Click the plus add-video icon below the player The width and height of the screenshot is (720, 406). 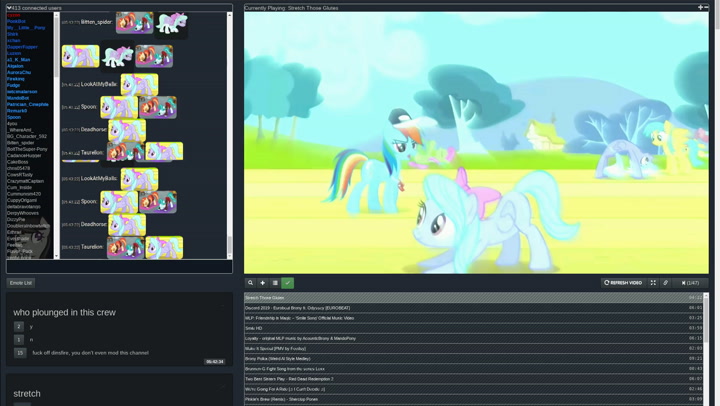click(x=263, y=283)
